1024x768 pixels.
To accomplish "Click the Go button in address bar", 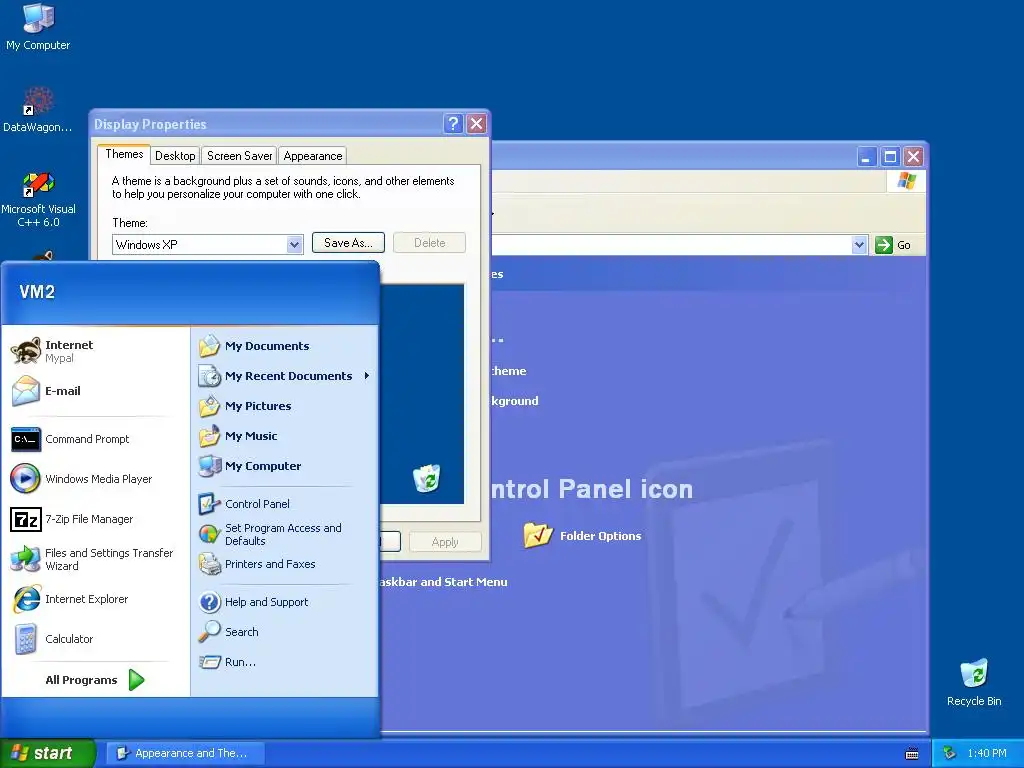I will pos(893,245).
